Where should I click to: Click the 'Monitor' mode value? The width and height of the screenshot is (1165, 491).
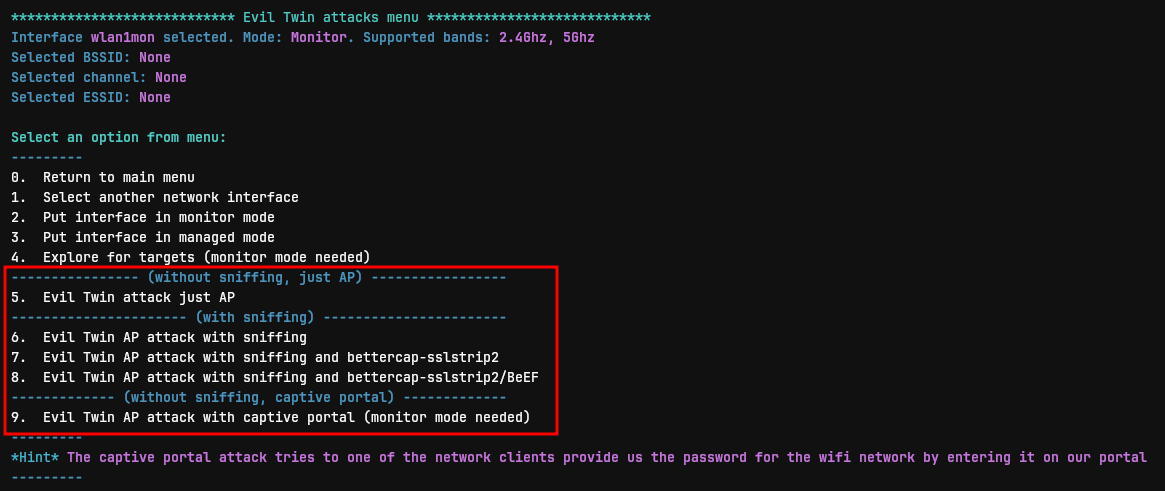click(x=318, y=37)
